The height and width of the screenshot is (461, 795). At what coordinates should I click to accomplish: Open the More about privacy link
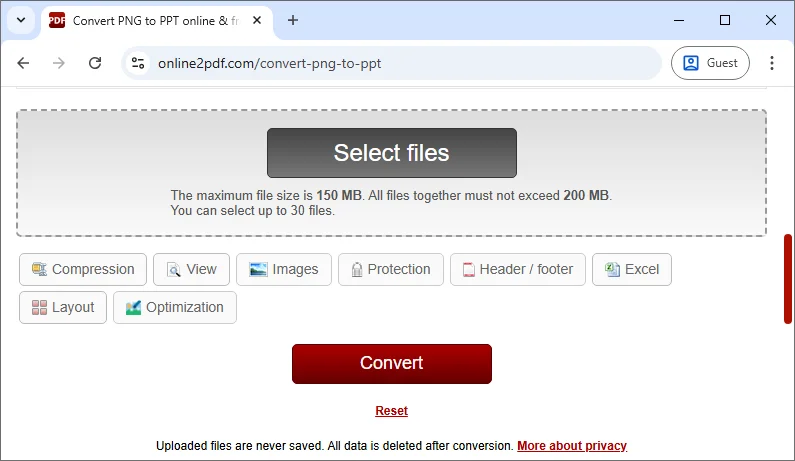pyautogui.click(x=571, y=446)
